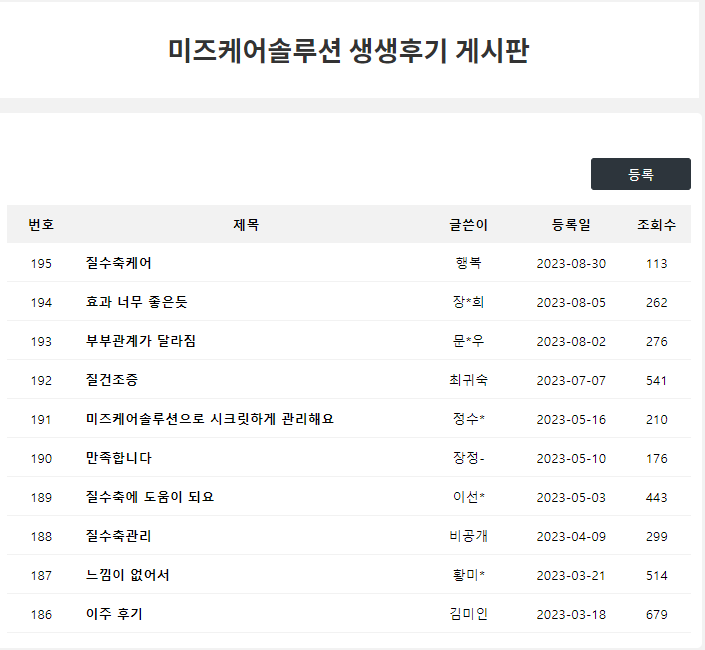Open the post titled 질수축관리

pos(119,536)
